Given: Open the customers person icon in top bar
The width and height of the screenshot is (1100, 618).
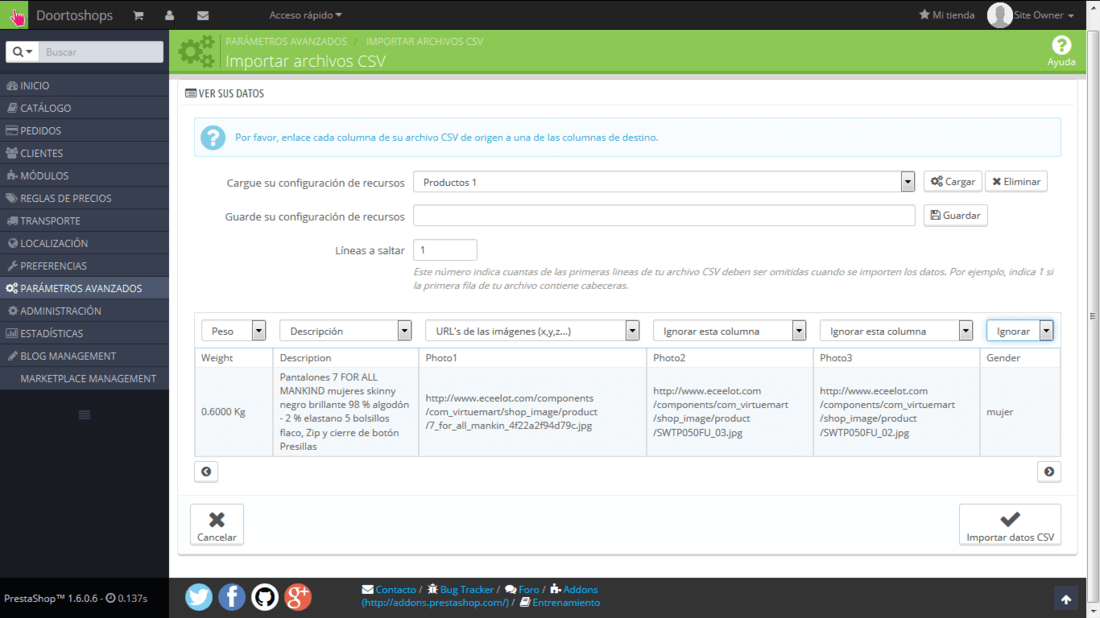Looking at the screenshot, I should 169,15.
